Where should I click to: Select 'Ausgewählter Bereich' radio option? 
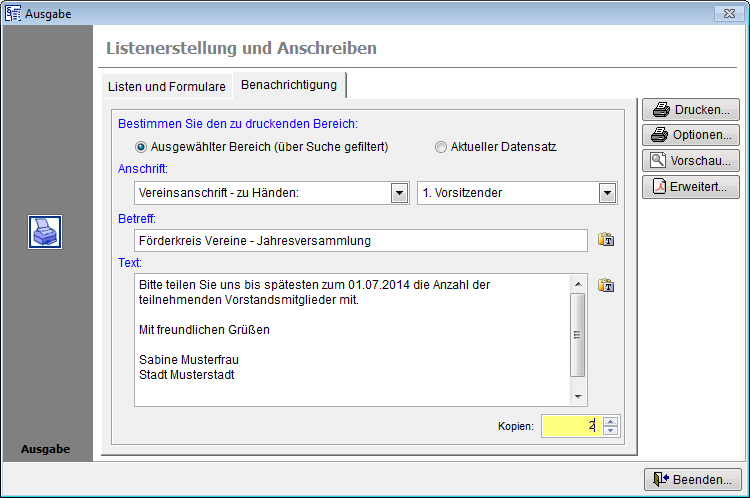point(141,147)
